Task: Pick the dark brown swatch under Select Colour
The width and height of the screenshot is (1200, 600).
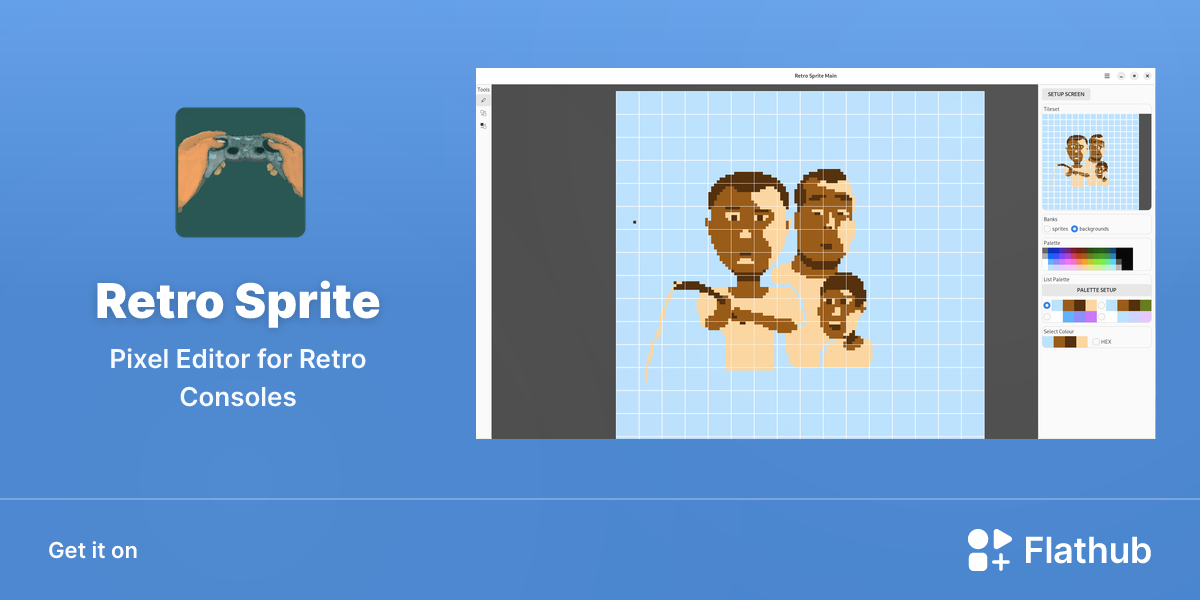Action: point(1071,342)
